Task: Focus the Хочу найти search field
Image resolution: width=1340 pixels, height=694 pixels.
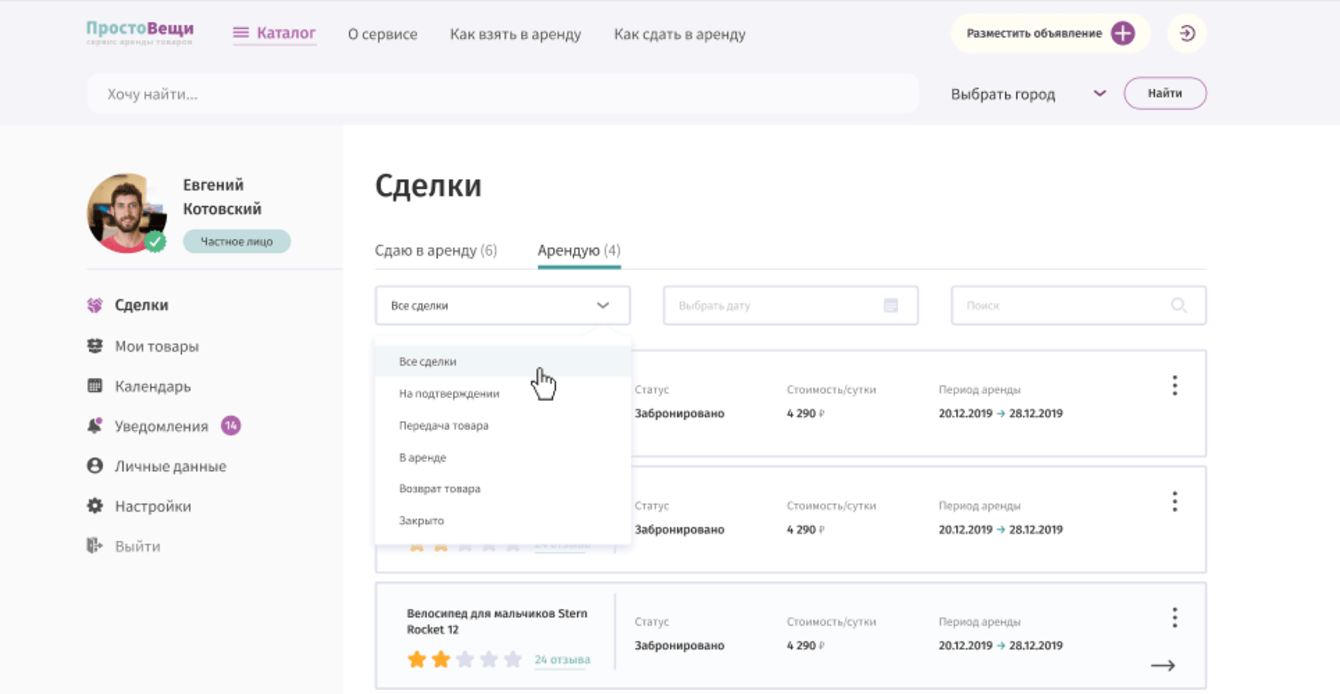Action: [x=503, y=94]
